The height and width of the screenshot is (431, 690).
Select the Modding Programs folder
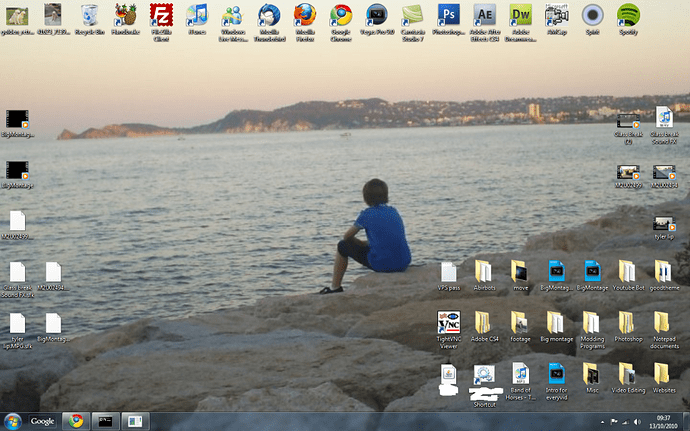tap(592, 323)
